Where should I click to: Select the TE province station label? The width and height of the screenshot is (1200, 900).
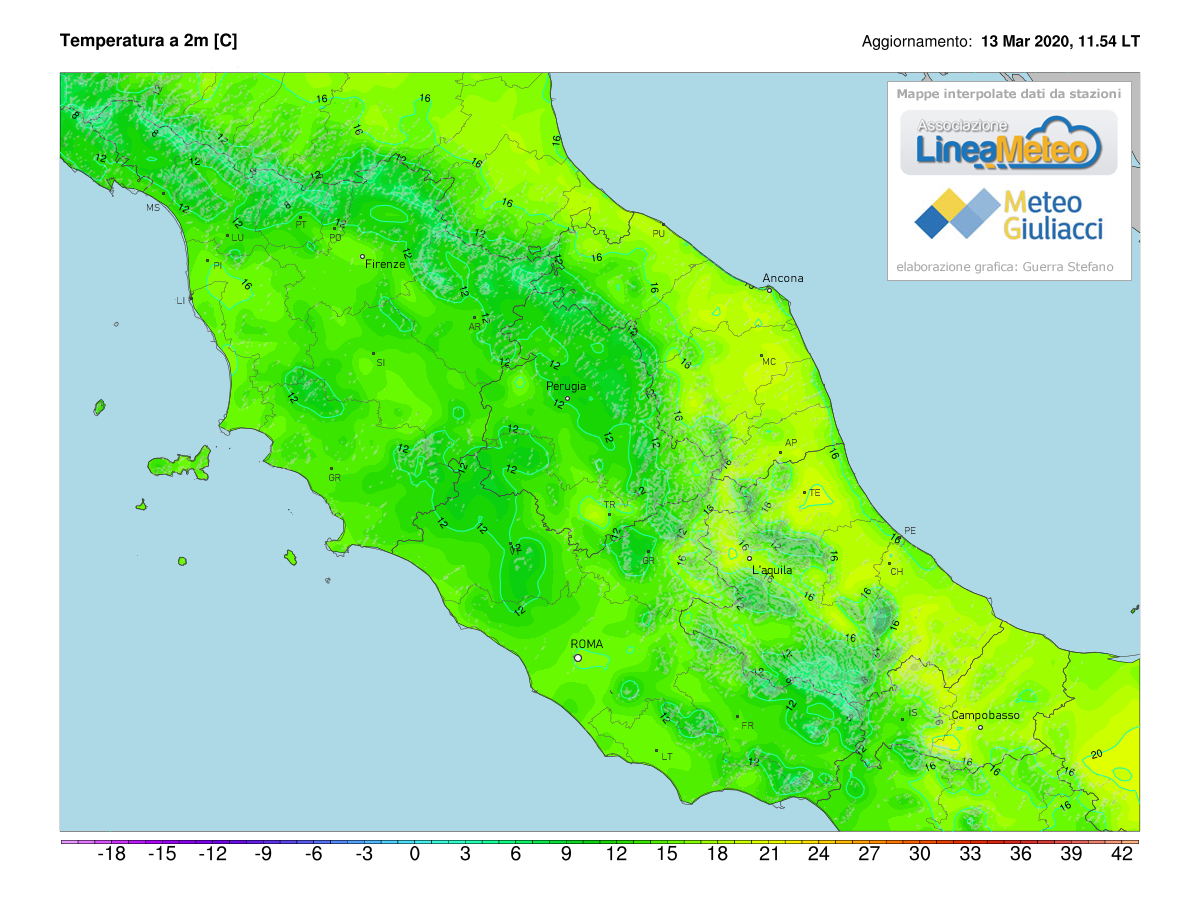[x=814, y=493]
